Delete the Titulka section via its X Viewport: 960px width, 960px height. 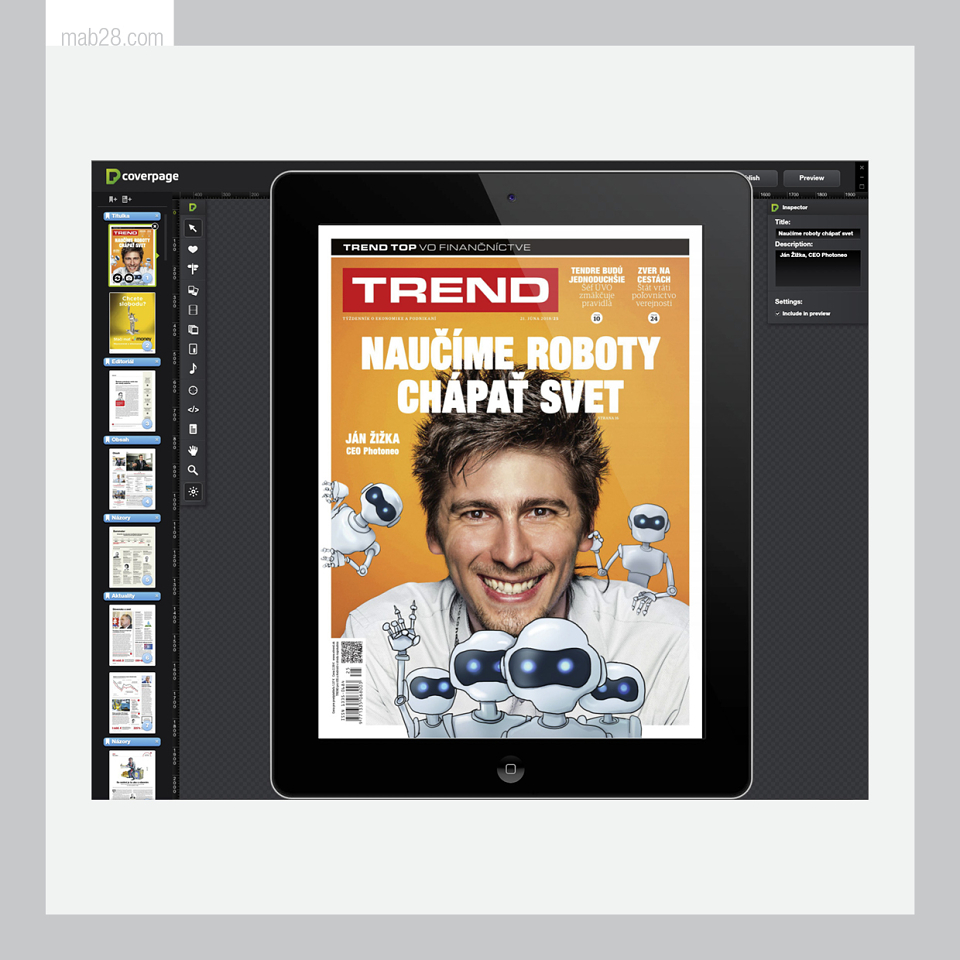point(157,216)
